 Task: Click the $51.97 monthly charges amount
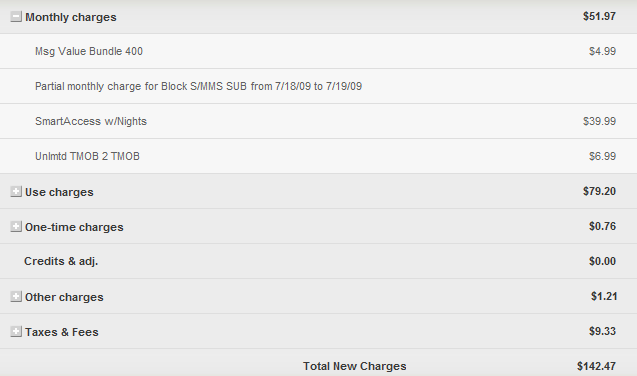[x=599, y=16]
